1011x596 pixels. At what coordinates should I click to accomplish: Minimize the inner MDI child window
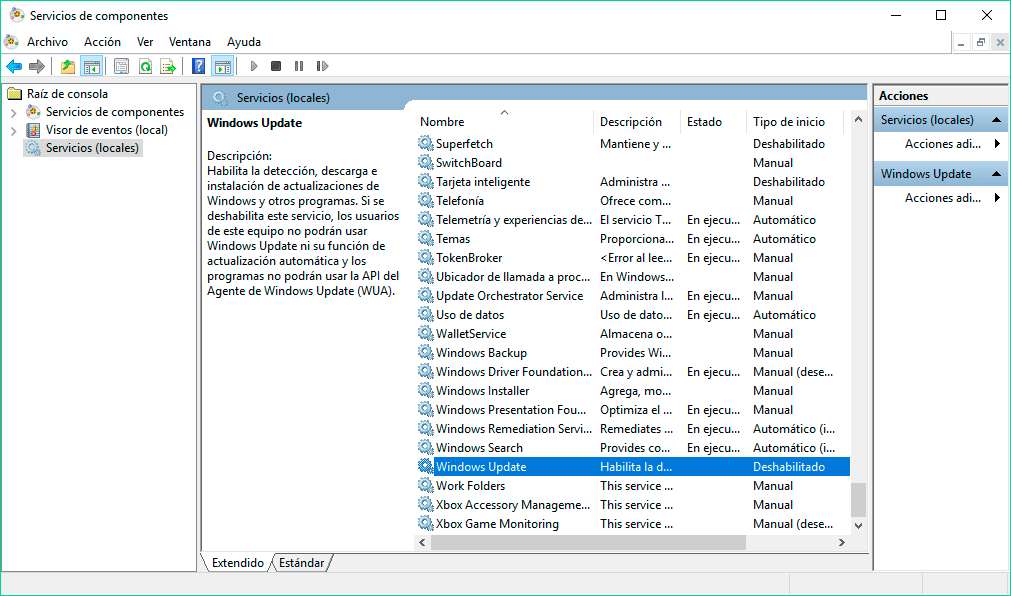(x=961, y=43)
